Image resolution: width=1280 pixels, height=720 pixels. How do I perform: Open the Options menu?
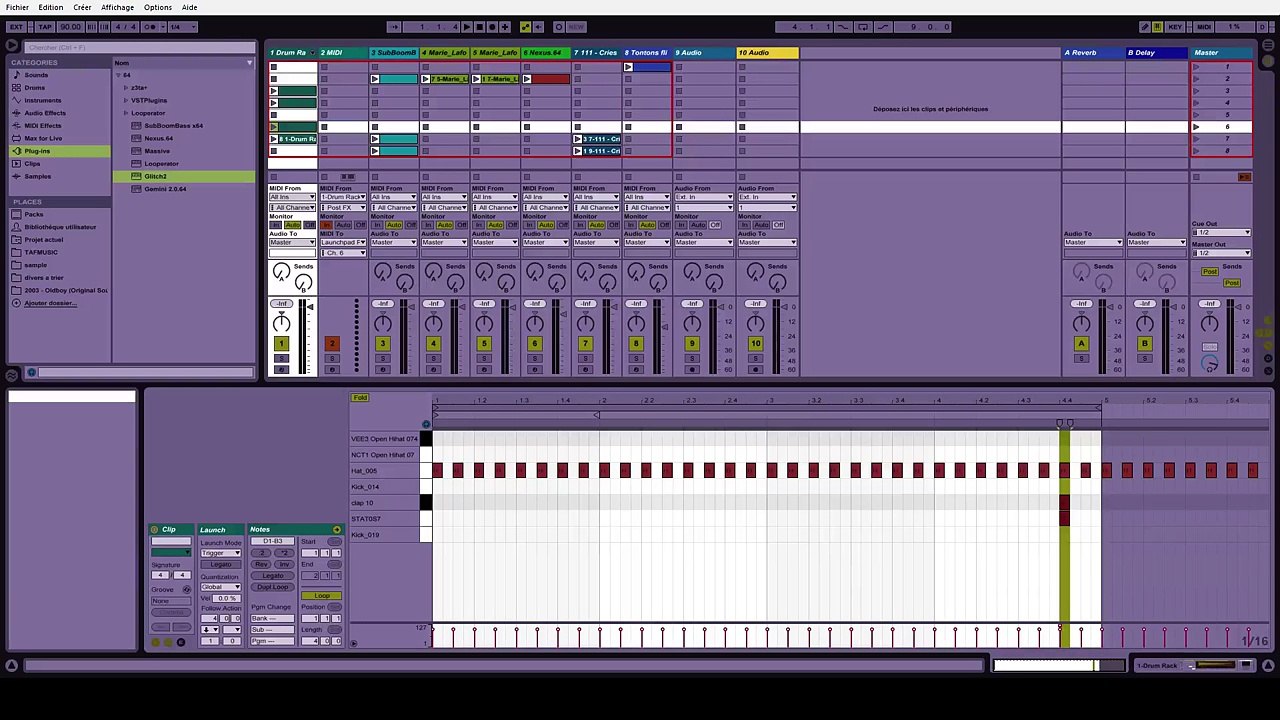(158, 7)
